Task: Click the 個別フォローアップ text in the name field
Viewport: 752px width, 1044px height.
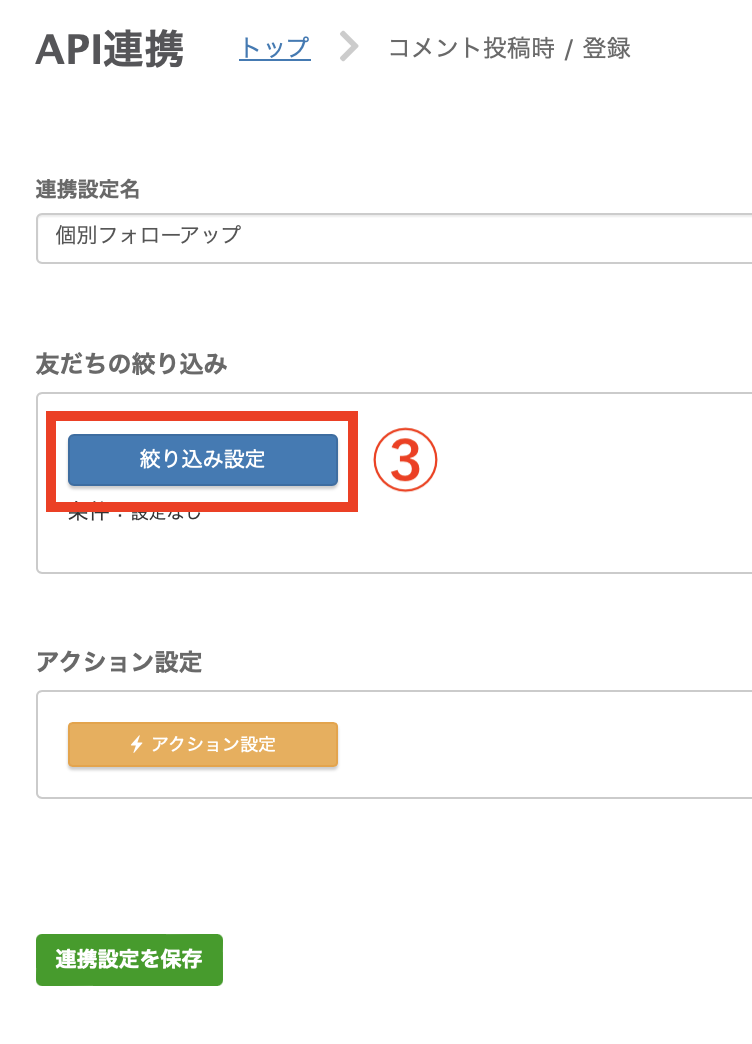Action: click(148, 235)
